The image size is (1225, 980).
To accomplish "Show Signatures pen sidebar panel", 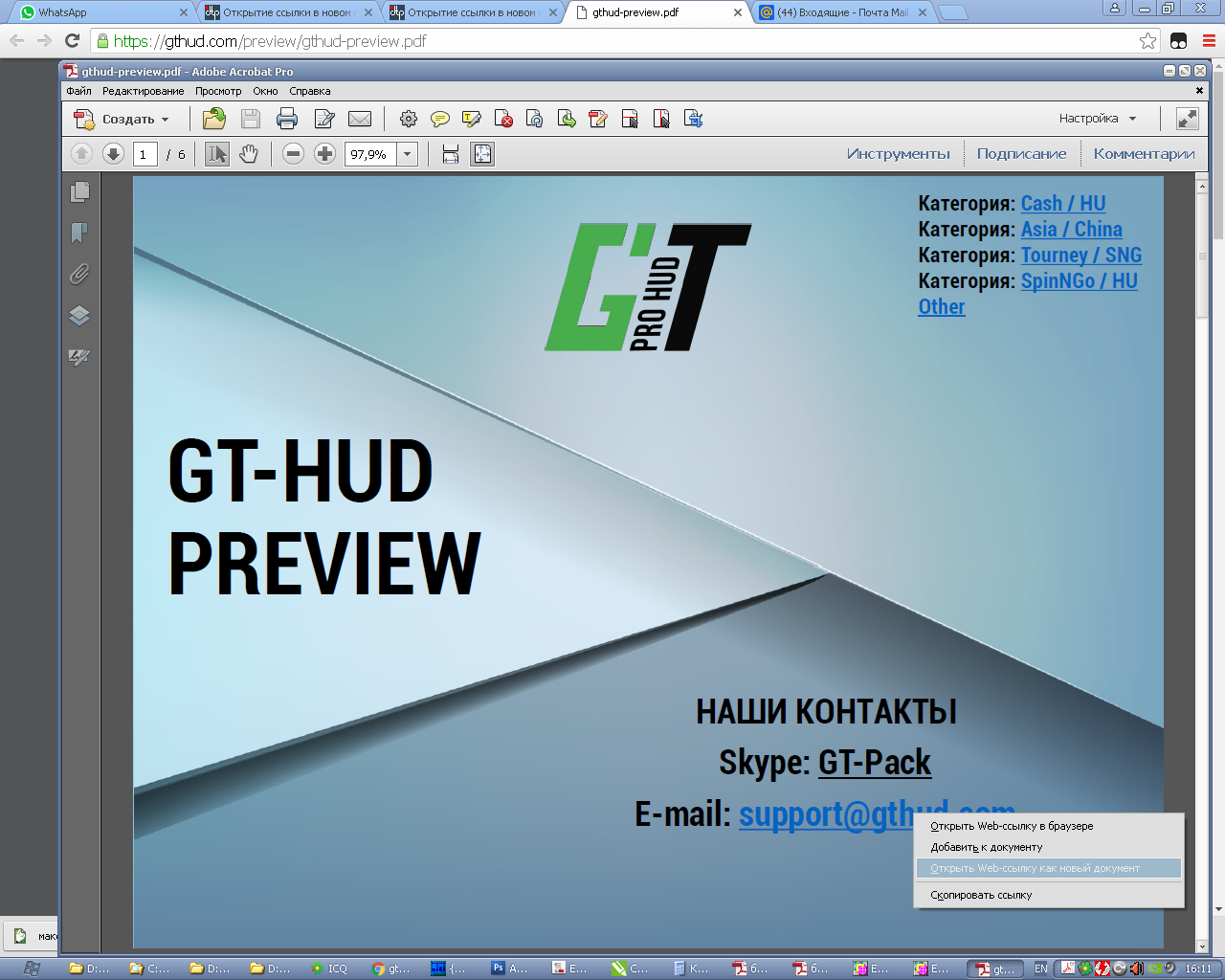I will click(79, 357).
